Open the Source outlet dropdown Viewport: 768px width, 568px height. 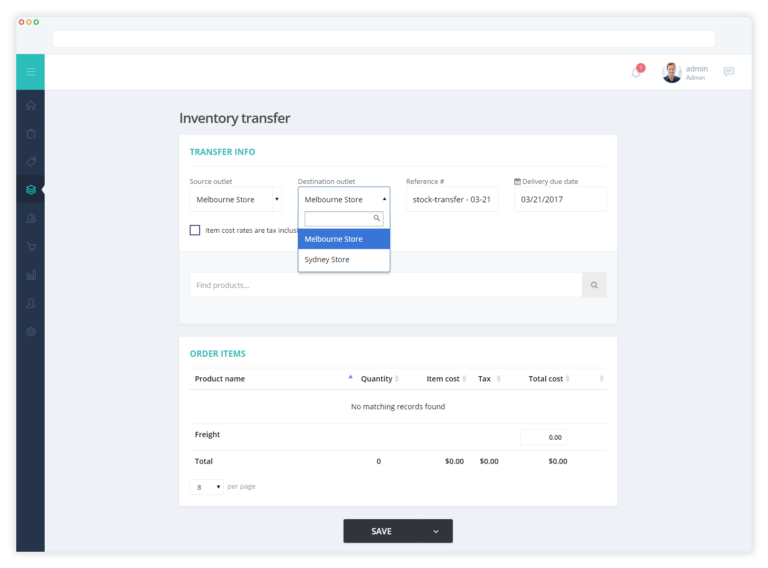236,199
